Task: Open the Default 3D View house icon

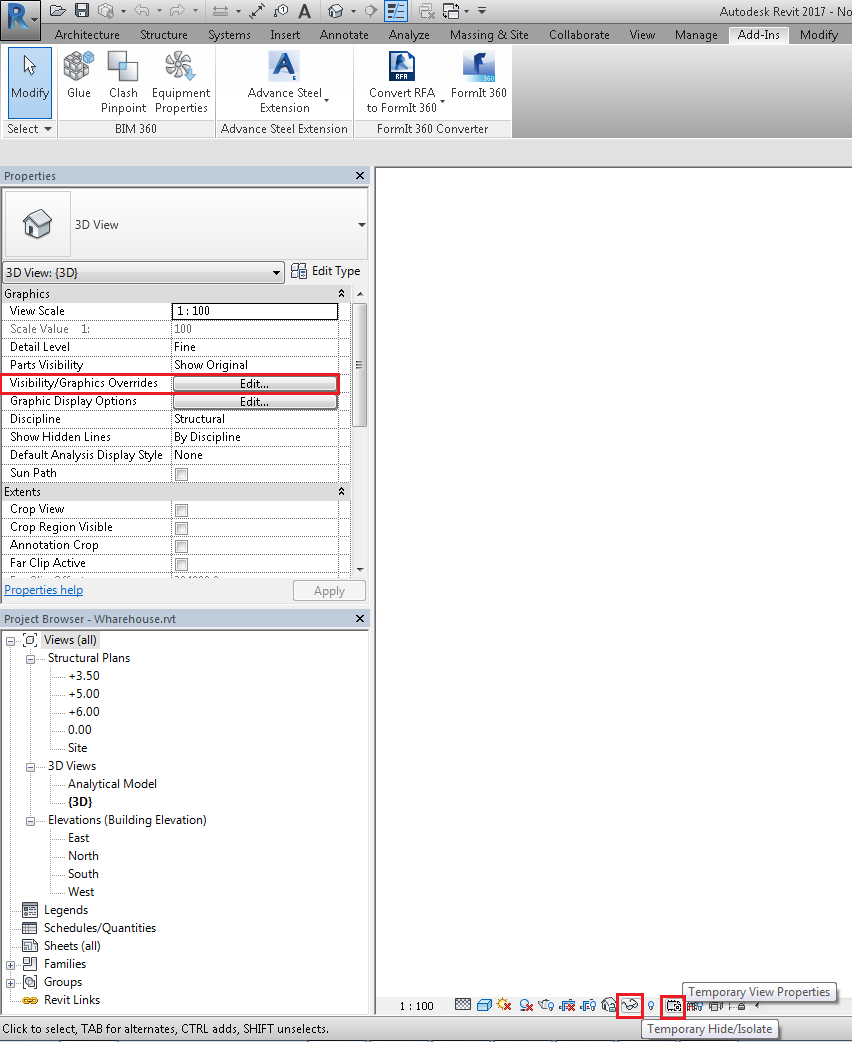Action: pyautogui.click(x=336, y=11)
